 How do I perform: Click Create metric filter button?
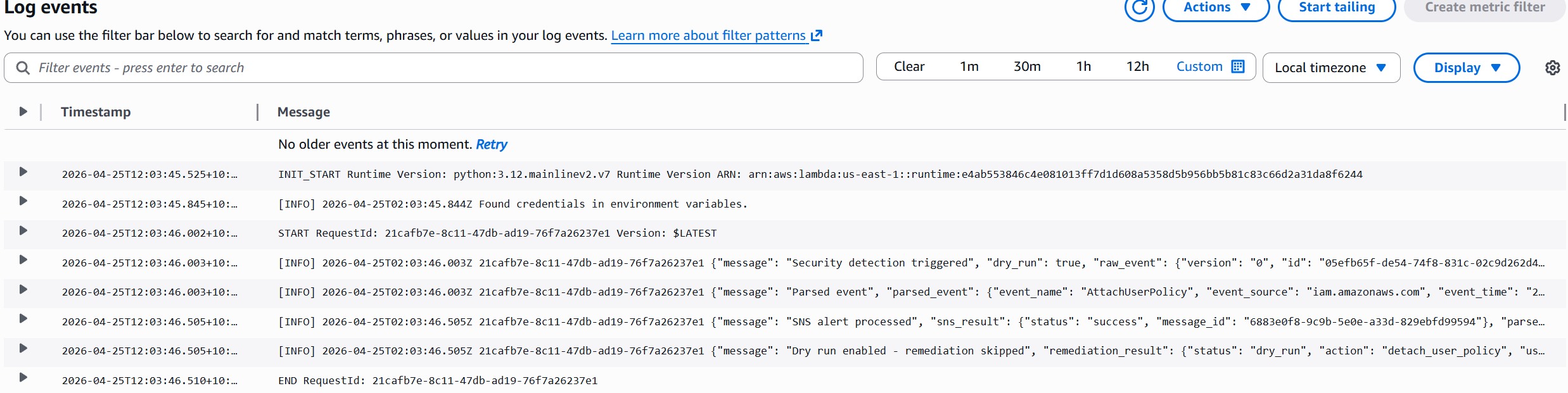coord(1484,7)
